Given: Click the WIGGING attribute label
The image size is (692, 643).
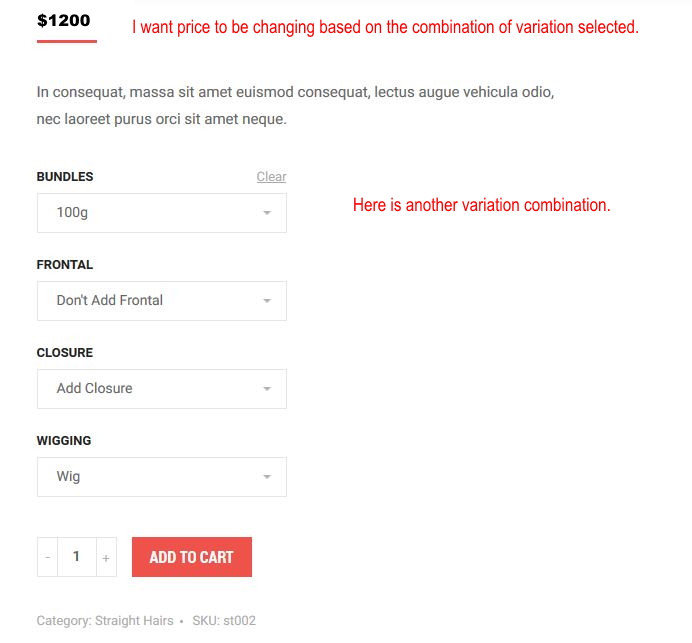Looking at the screenshot, I should tap(64, 441).
